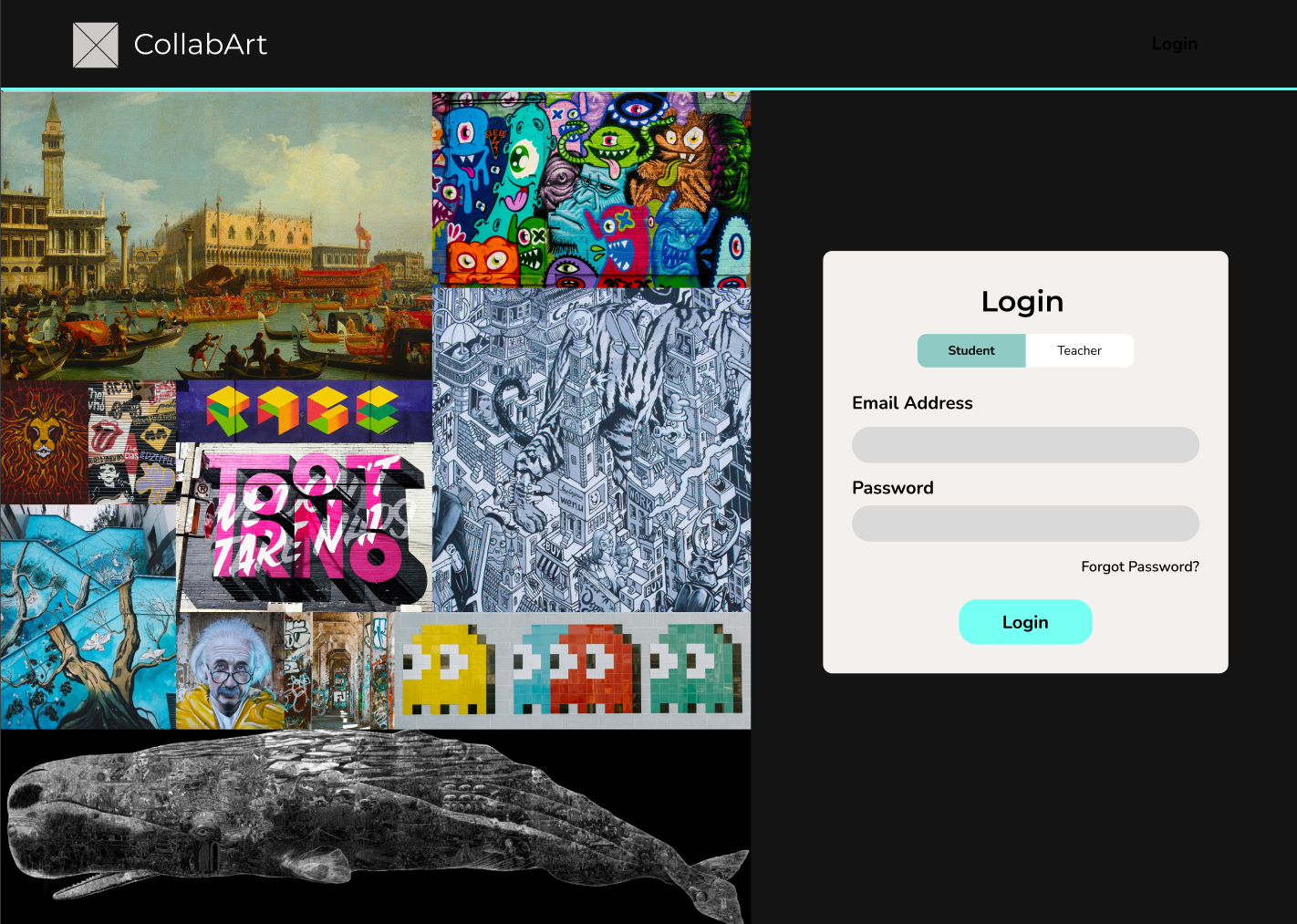Select the Student login toggle
This screenshot has height=924, width=1297.
click(x=971, y=350)
